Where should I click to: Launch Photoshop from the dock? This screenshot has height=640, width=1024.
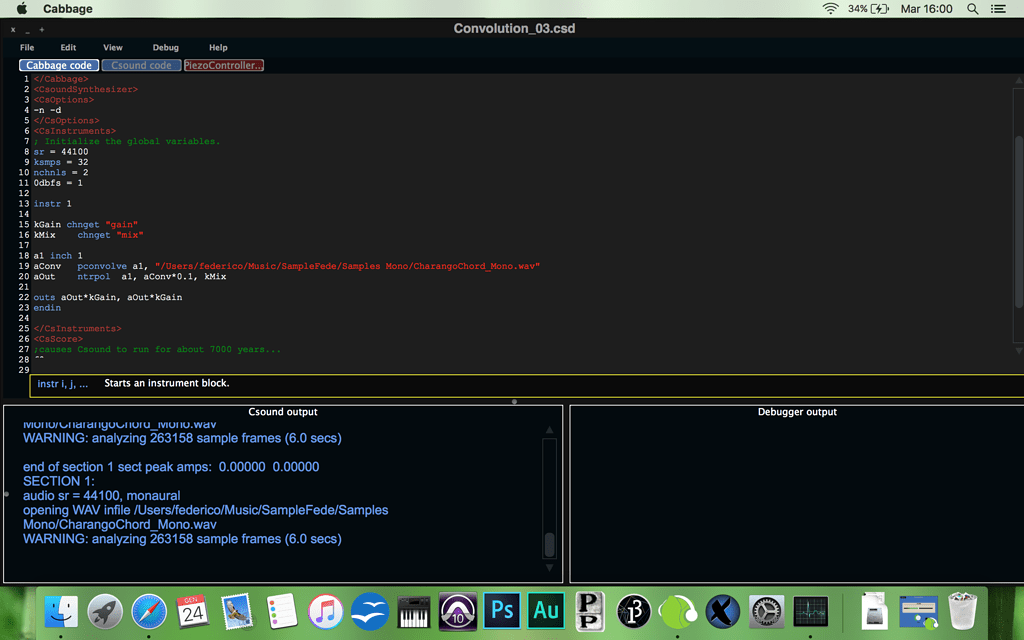point(502,611)
